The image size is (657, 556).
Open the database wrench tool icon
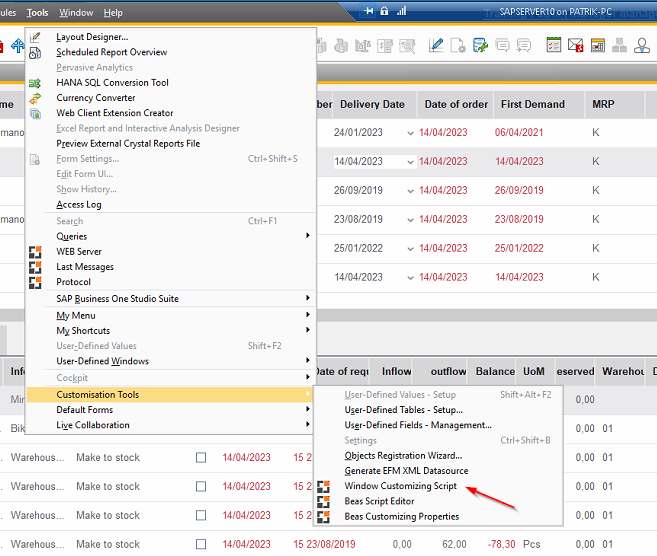[480, 45]
